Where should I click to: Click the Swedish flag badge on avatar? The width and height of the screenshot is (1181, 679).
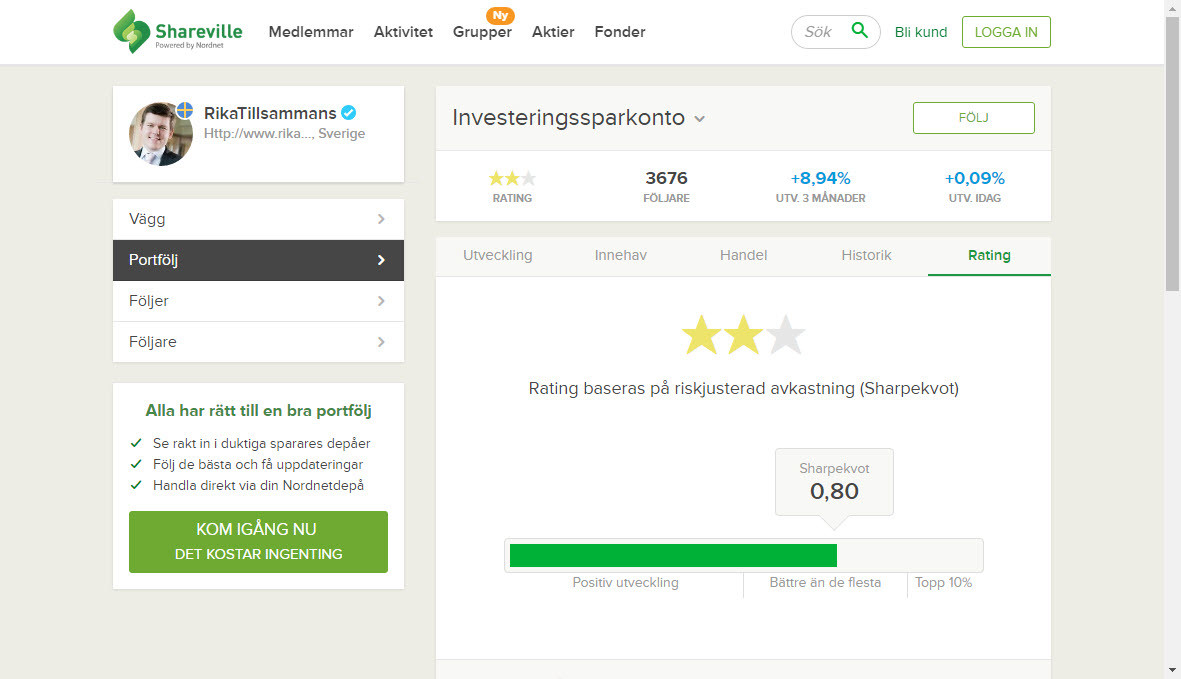coord(184,110)
